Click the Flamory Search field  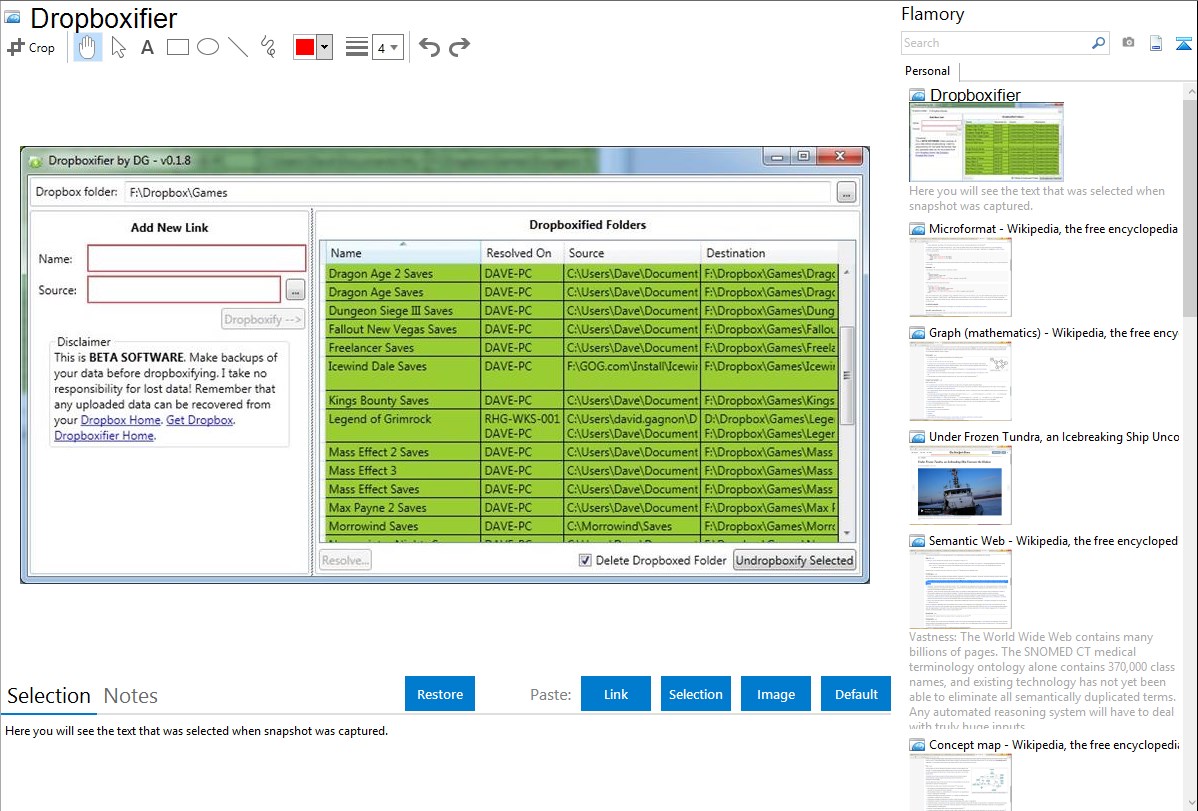(996, 43)
